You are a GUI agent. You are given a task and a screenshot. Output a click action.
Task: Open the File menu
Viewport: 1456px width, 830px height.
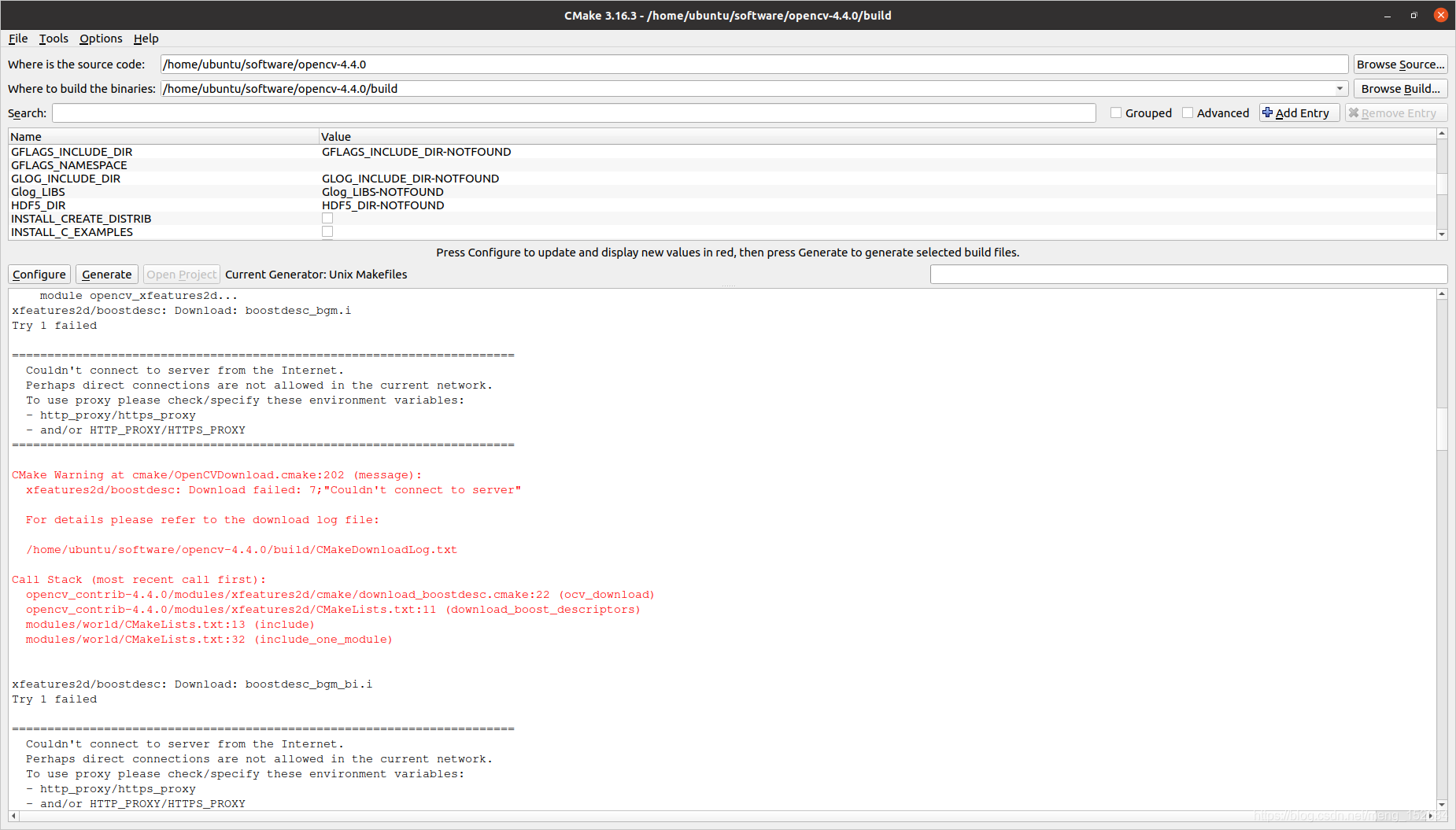point(18,39)
